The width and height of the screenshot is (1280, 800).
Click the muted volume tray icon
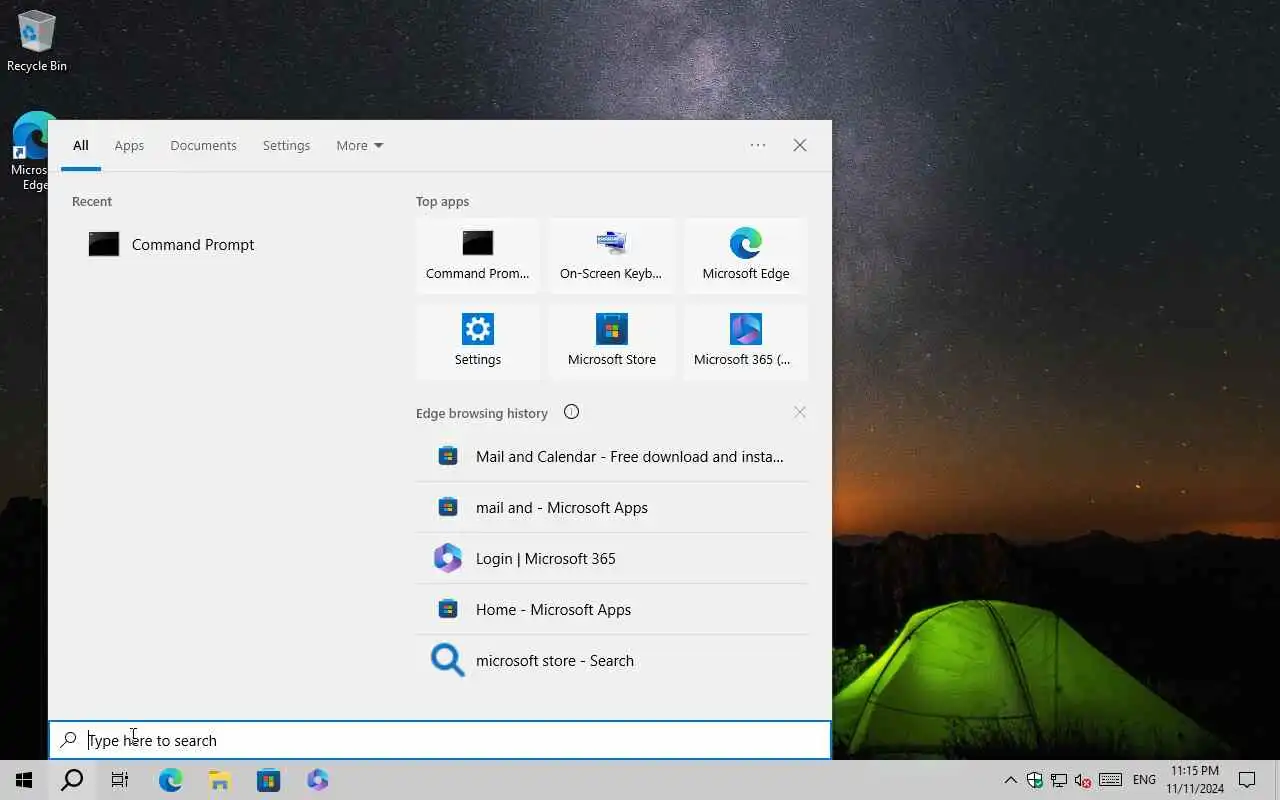point(1083,780)
